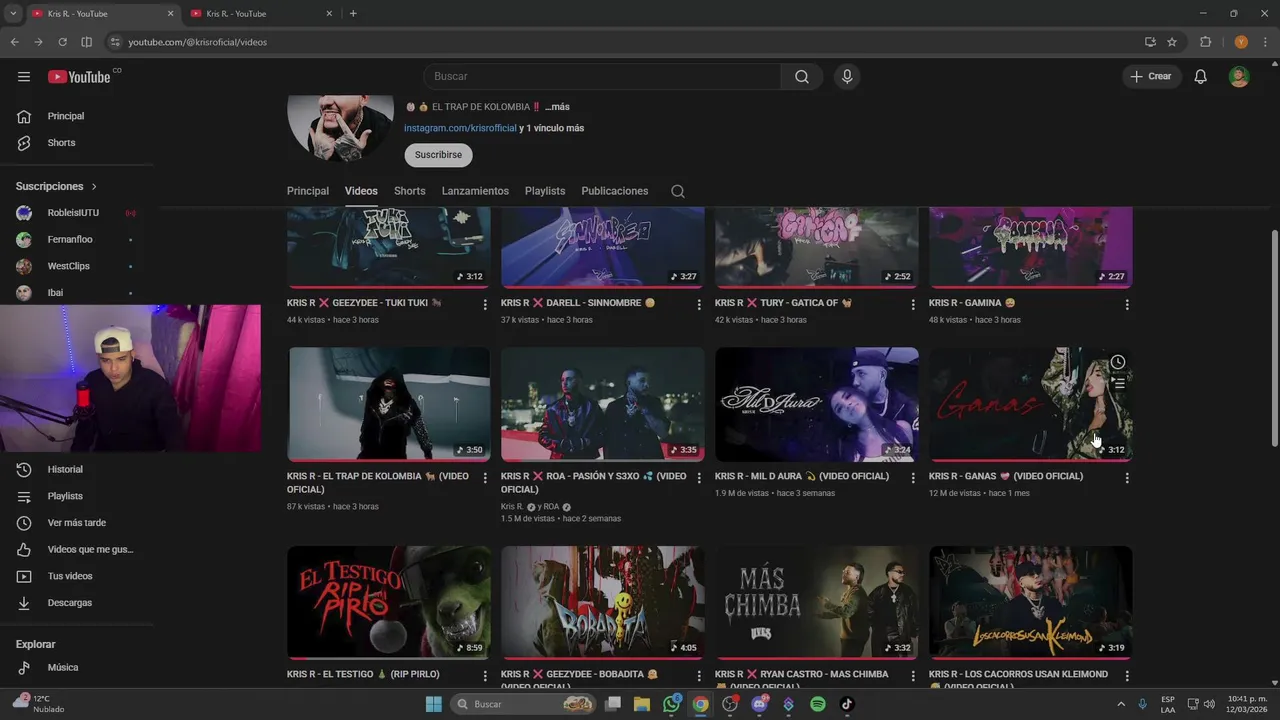This screenshot has width=1280, height=720.
Task: Select the Videos channel tab
Action: [361, 191]
